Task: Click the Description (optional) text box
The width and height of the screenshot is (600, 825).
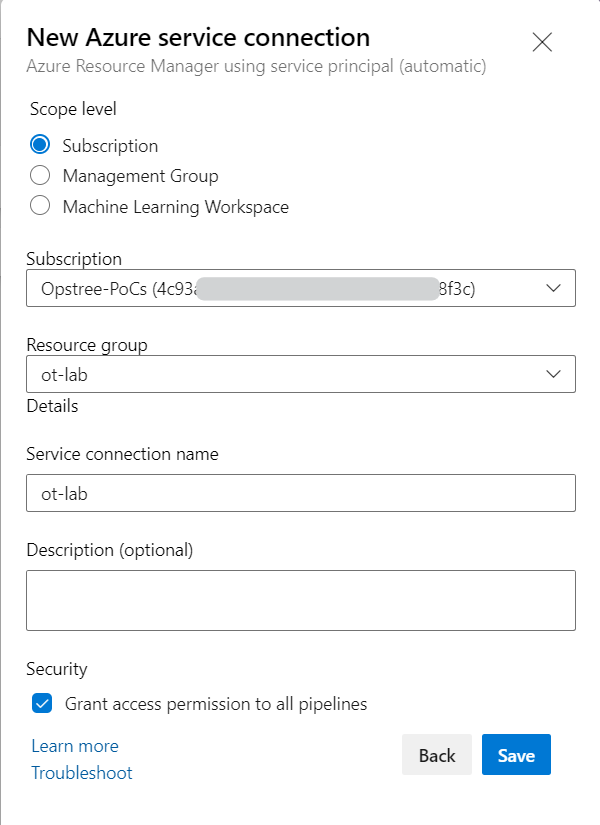Action: point(301,600)
